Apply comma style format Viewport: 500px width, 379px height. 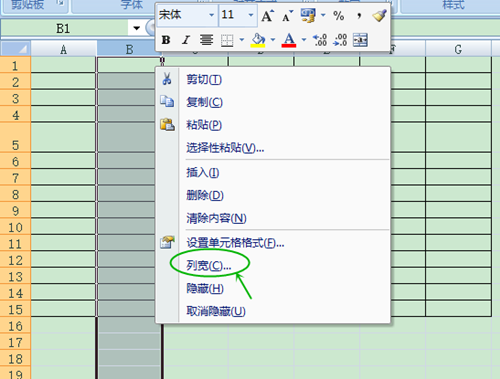coord(359,16)
